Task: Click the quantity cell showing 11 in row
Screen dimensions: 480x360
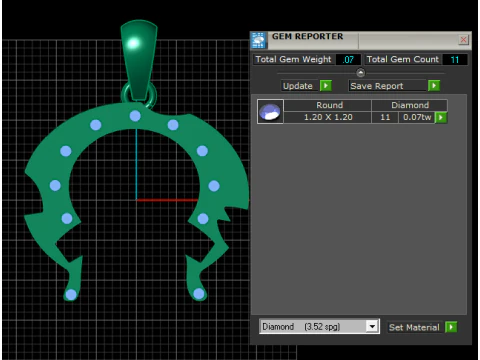Action: pyautogui.click(x=385, y=117)
